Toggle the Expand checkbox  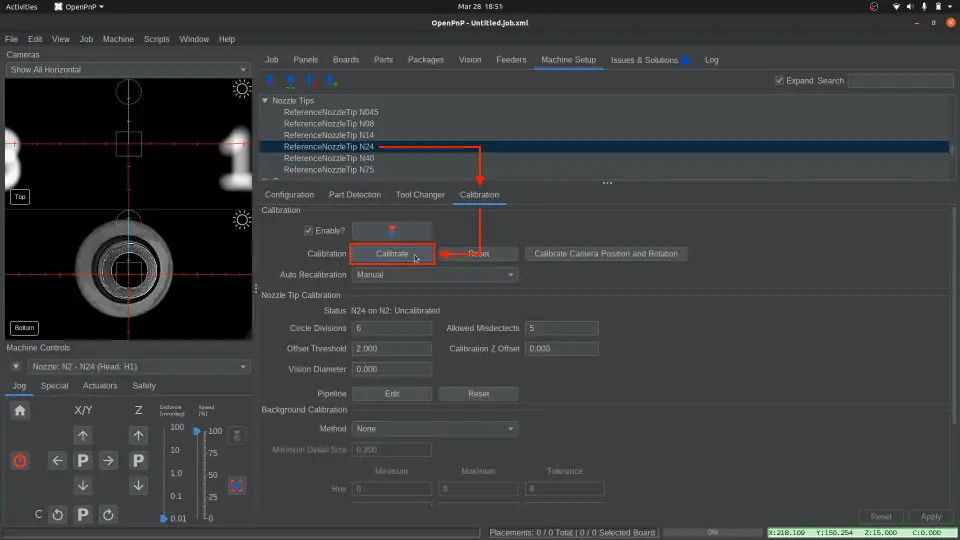click(779, 81)
